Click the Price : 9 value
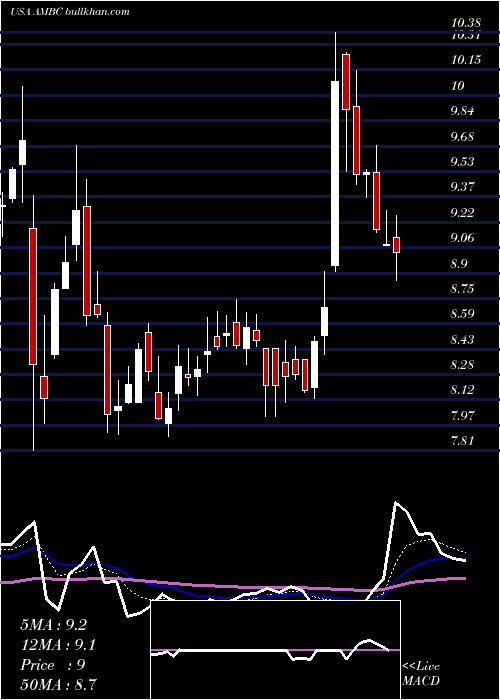 pos(53,665)
